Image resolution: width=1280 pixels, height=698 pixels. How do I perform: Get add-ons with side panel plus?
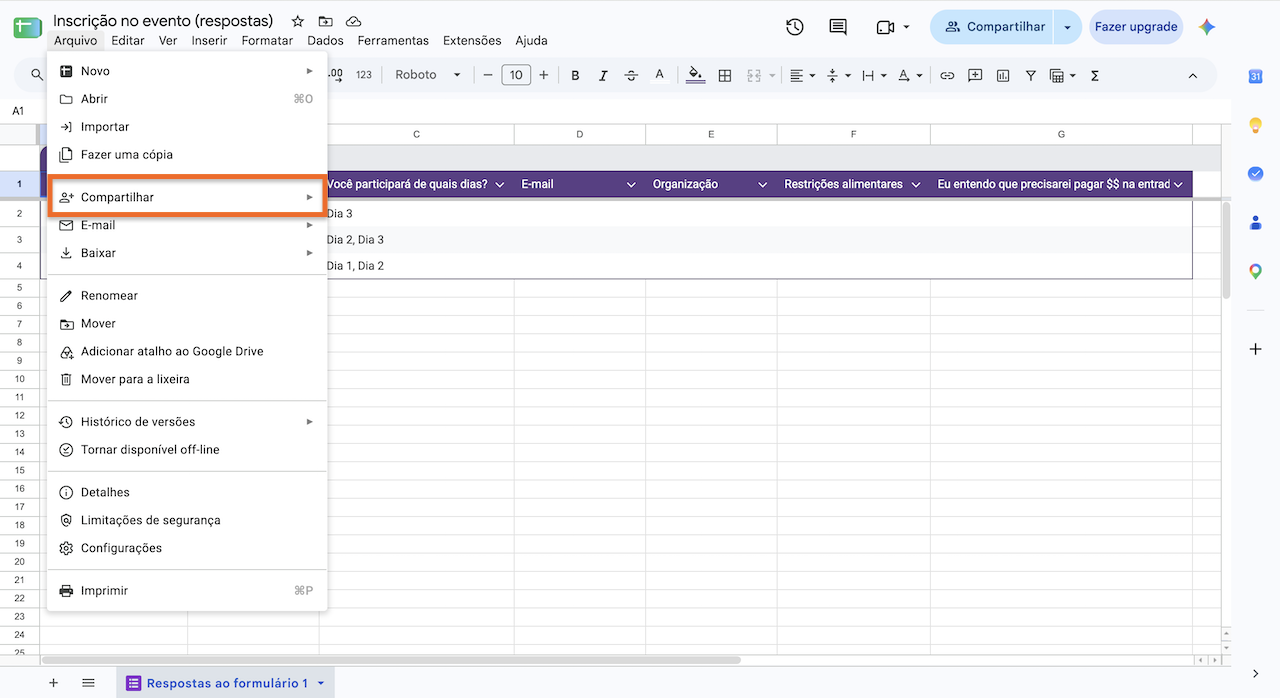coord(1256,349)
